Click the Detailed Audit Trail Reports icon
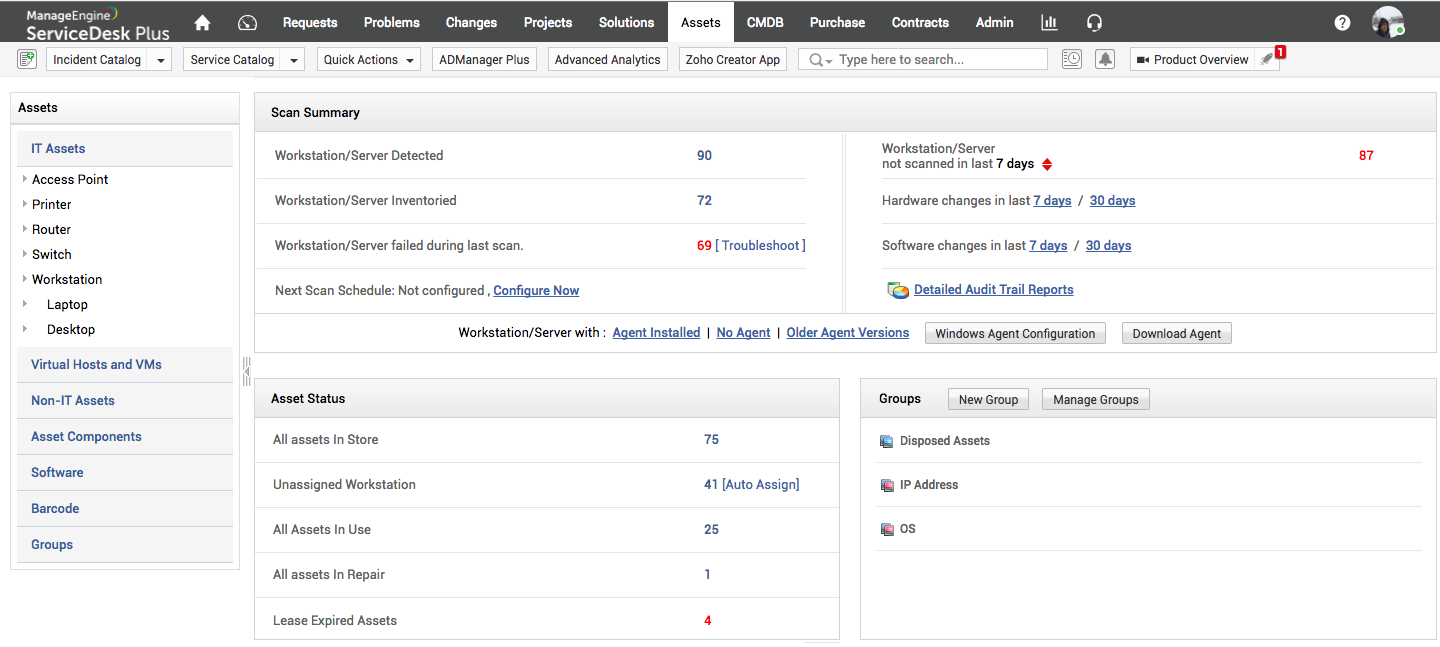This screenshot has height=647, width=1440. click(897, 290)
